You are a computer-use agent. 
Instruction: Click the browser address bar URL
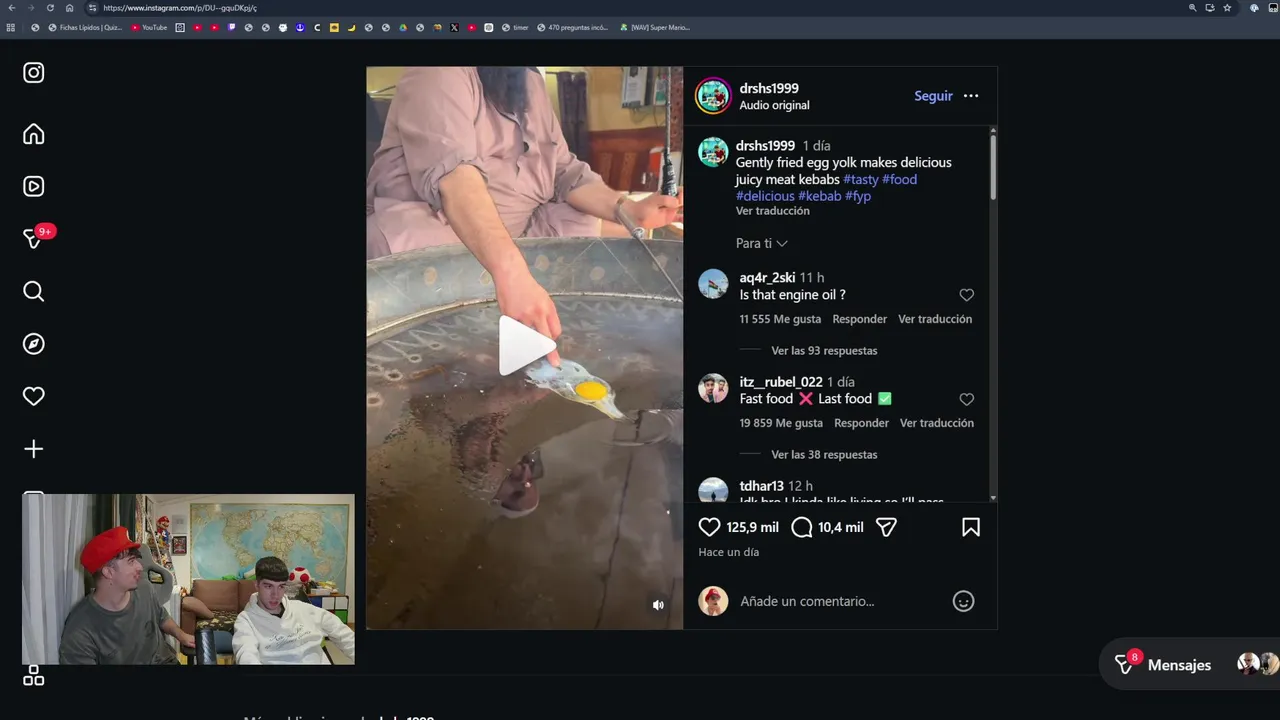180,8
